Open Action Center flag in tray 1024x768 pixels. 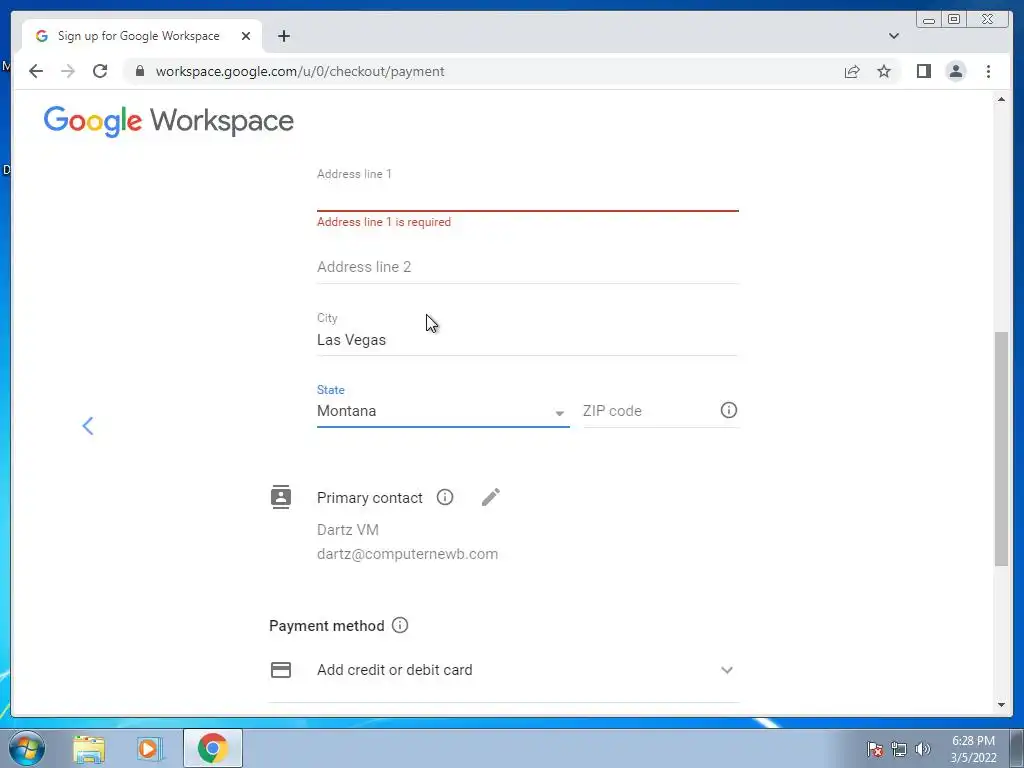(875, 749)
